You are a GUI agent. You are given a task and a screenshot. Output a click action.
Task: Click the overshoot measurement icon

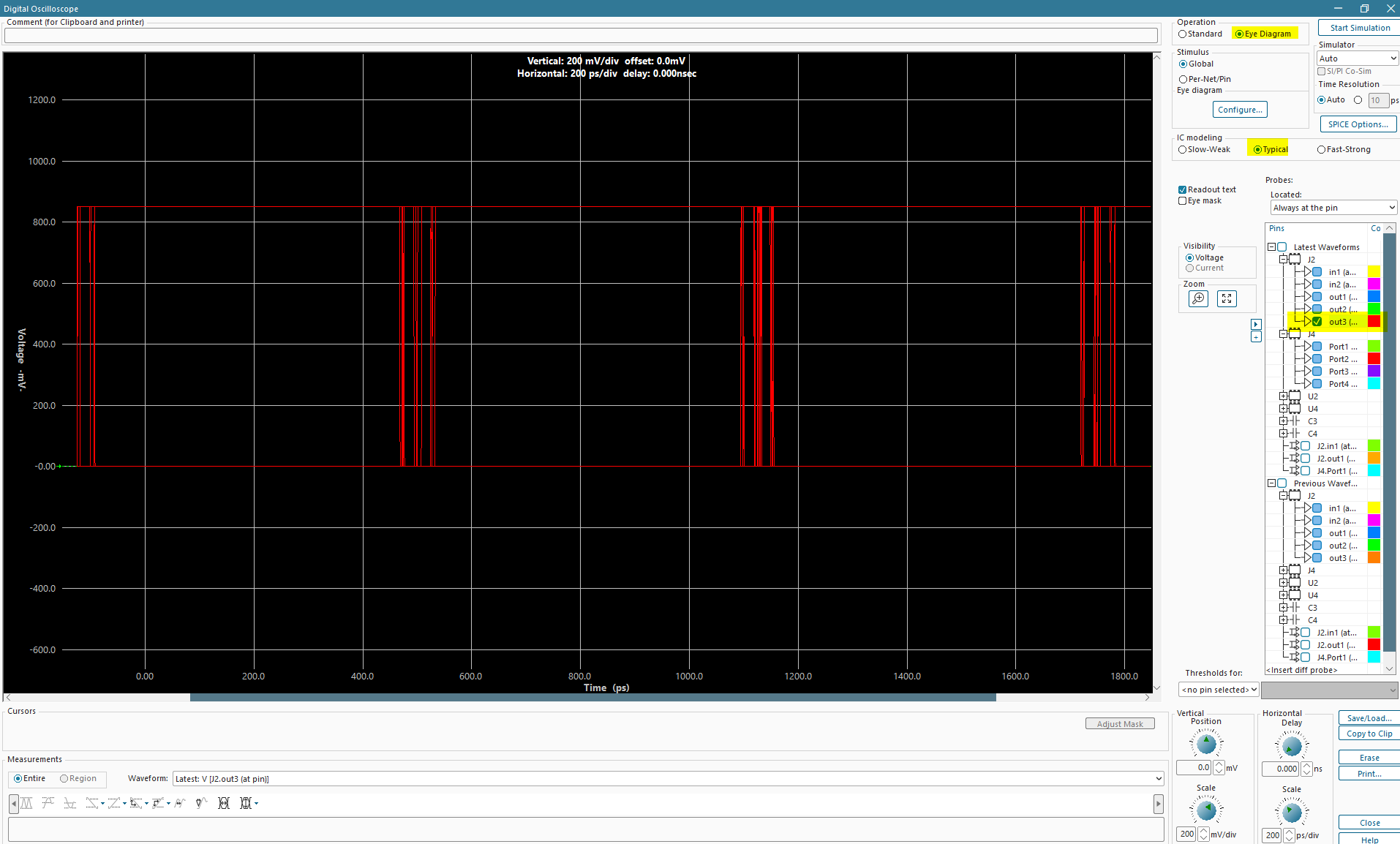(x=48, y=803)
